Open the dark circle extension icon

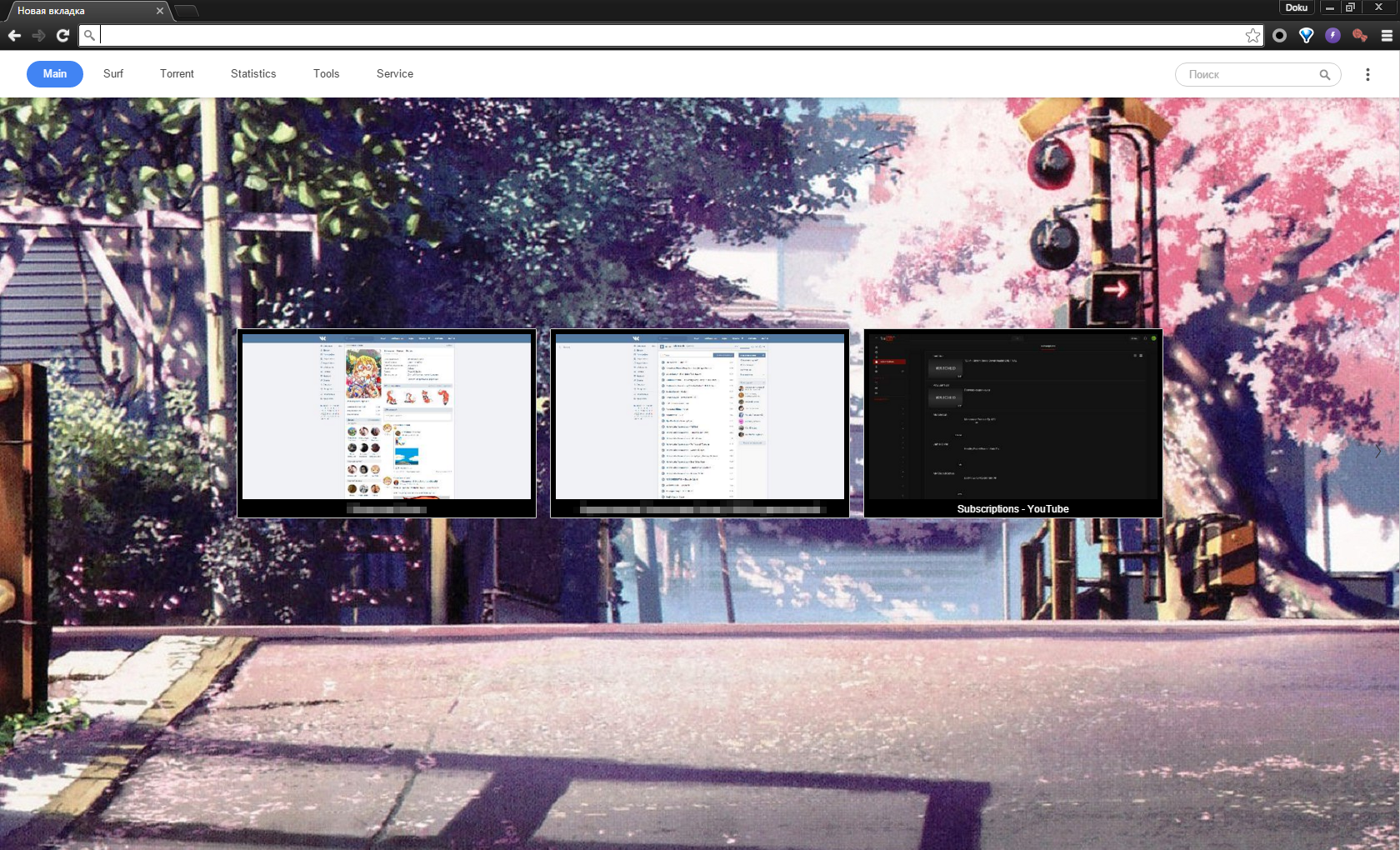point(1279,35)
